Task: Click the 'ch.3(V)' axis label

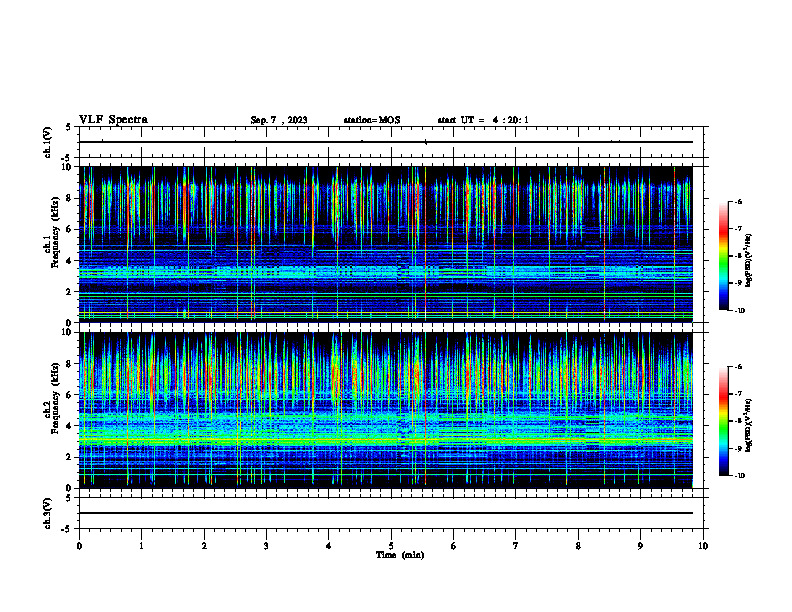Action: [x=48, y=513]
